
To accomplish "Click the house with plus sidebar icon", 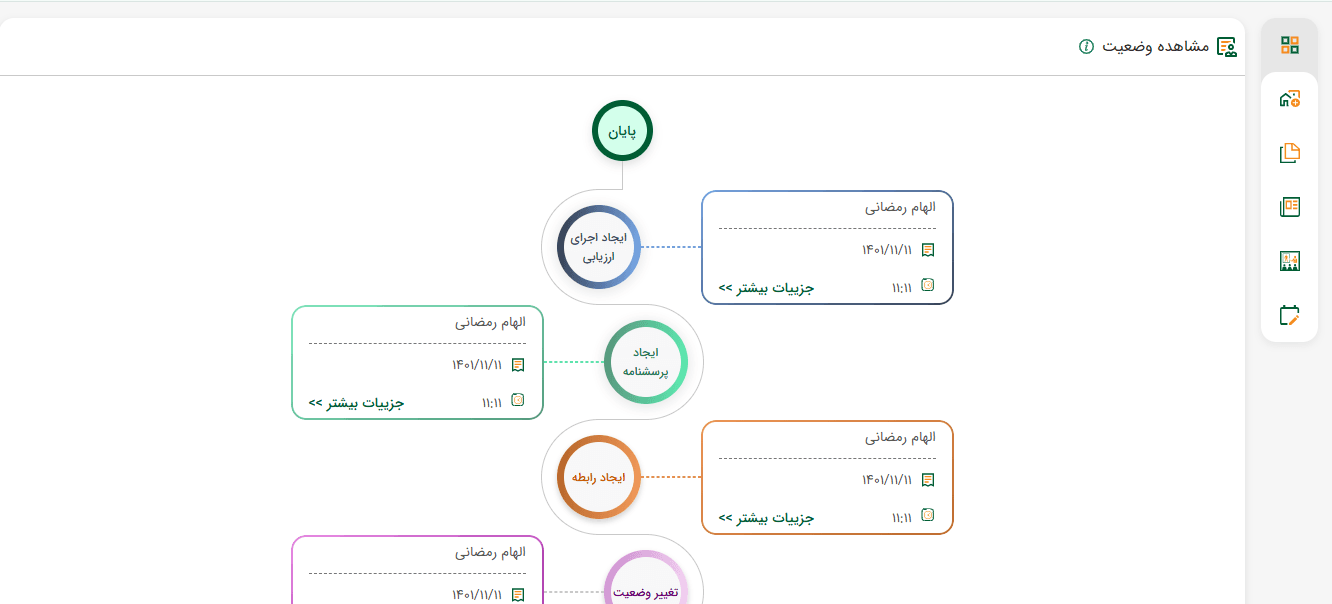I will (1289, 99).
